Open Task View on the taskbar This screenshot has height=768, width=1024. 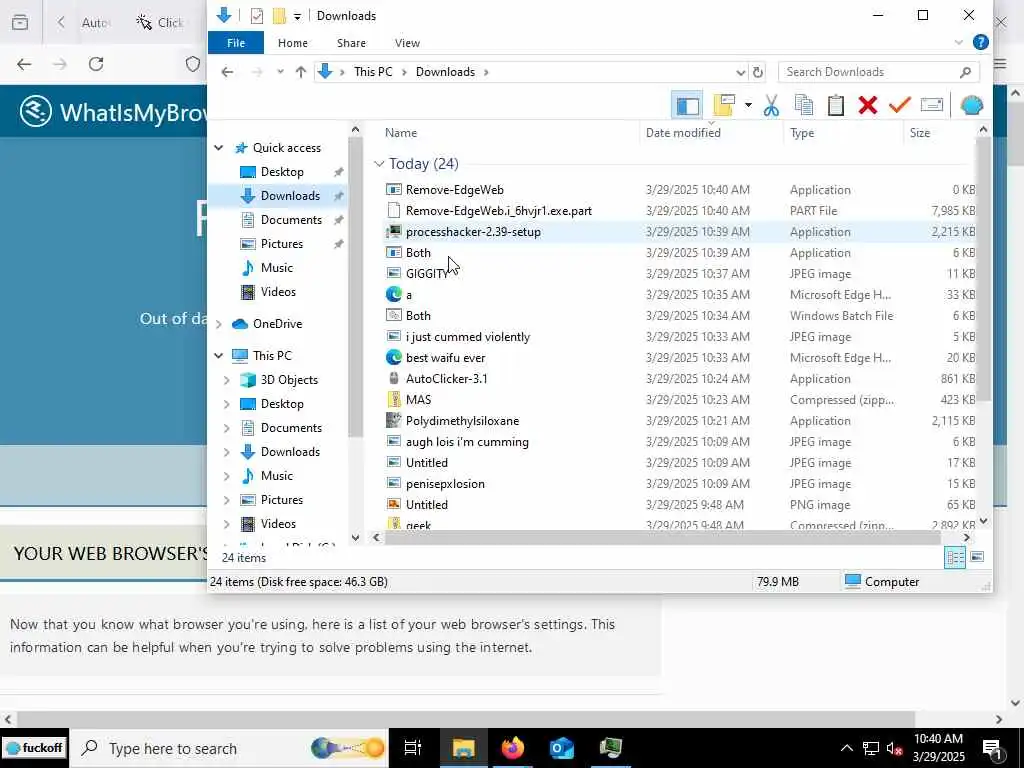coord(413,748)
